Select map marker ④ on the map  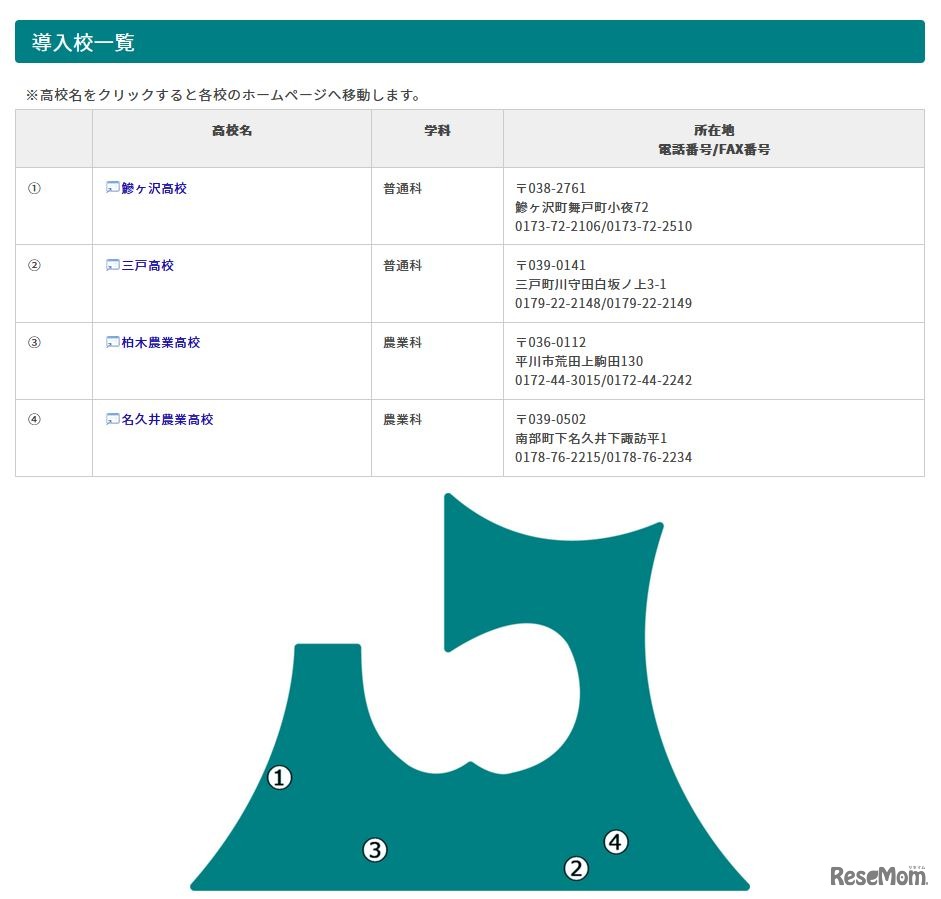(x=616, y=843)
